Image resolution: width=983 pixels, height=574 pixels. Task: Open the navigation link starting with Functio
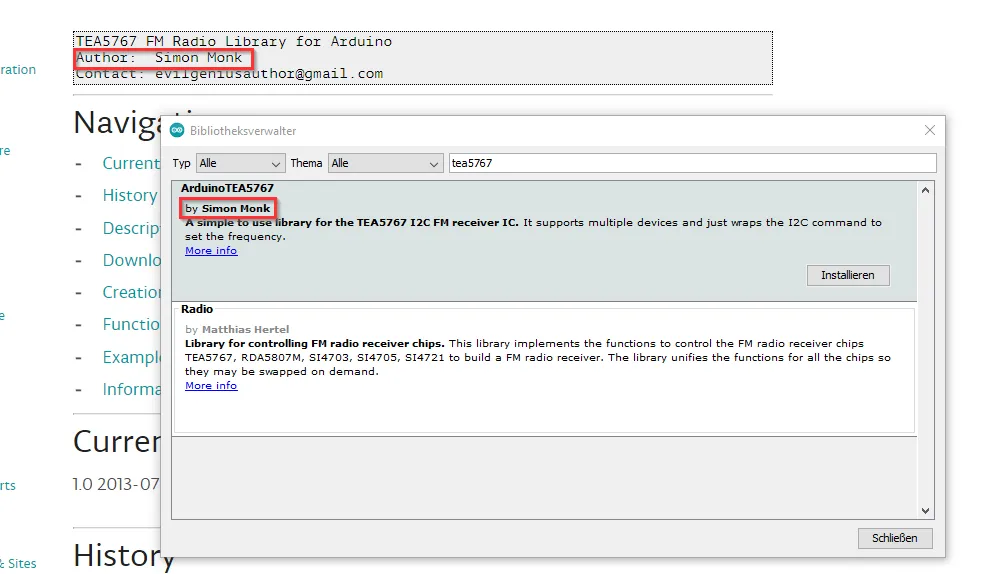click(131, 324)
